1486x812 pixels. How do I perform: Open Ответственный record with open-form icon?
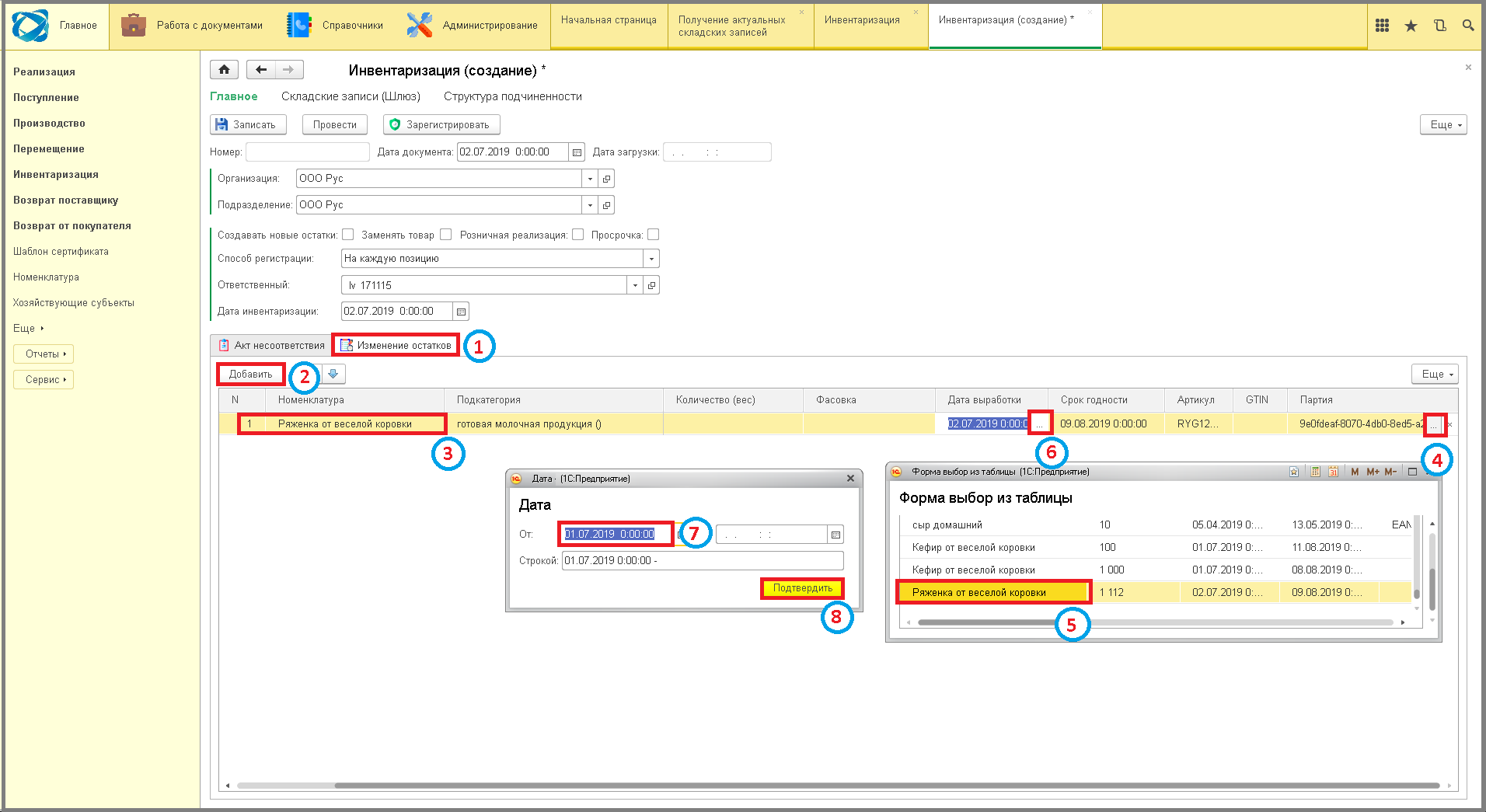pos(651,285)
